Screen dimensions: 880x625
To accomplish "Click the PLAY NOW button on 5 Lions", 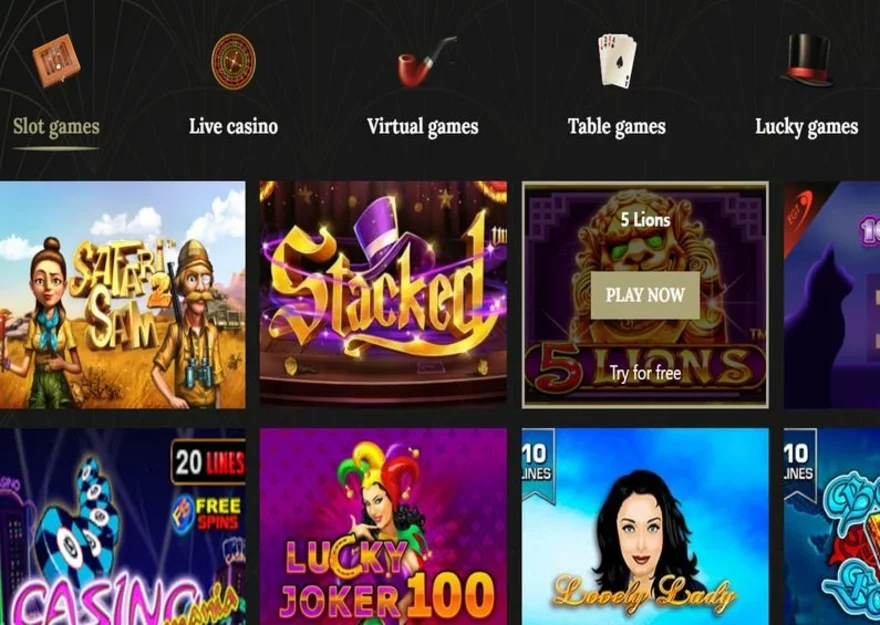I will (645, 295).
